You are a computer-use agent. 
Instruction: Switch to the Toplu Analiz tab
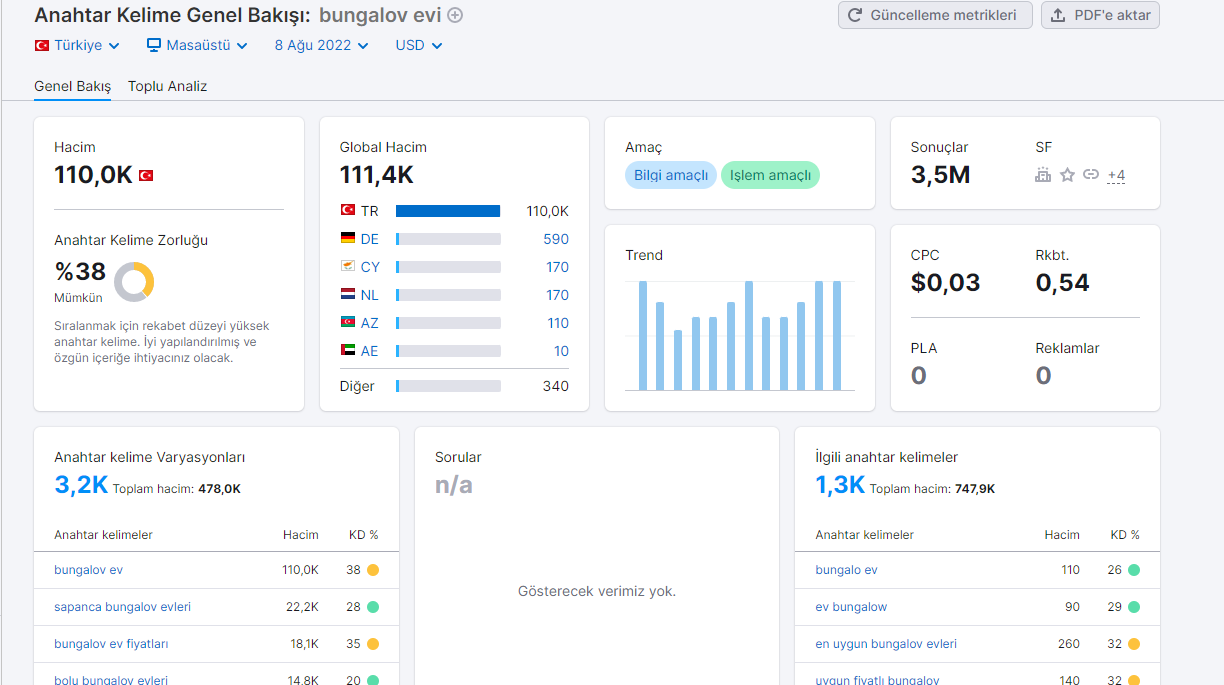[x=167, y=86]
